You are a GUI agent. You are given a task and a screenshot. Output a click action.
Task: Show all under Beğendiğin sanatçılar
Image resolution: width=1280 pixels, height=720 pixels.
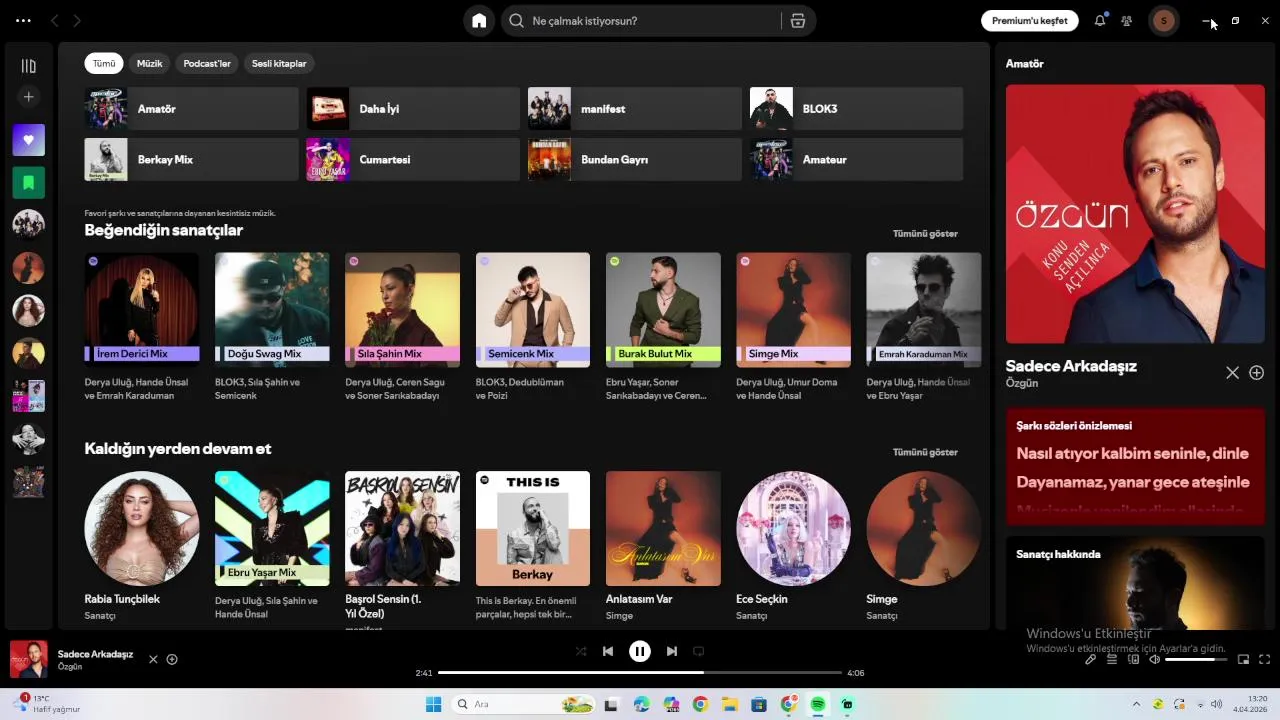pyautogui.click(x=925, y=234)
